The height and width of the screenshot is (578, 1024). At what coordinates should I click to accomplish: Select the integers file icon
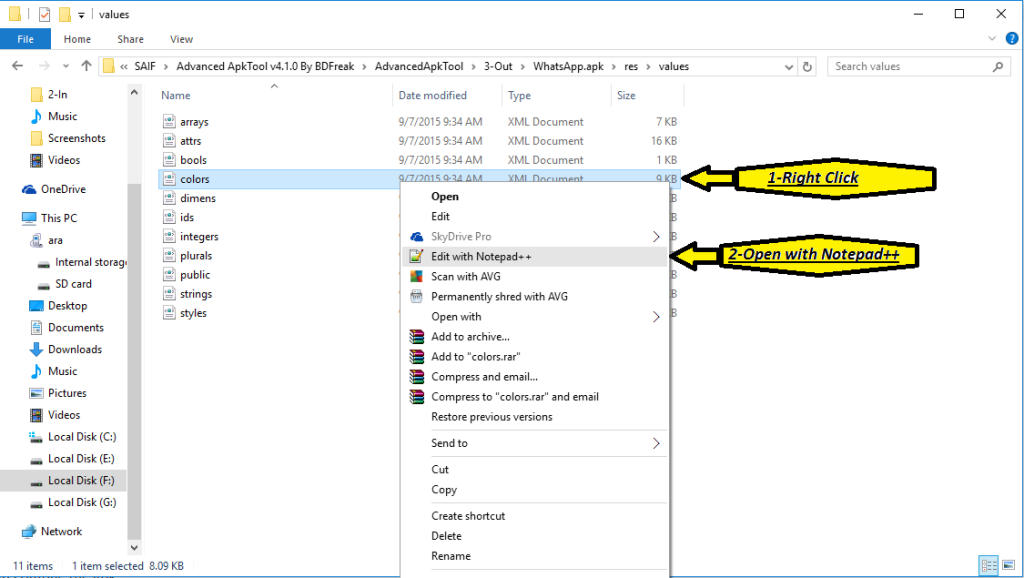point(169,236)
